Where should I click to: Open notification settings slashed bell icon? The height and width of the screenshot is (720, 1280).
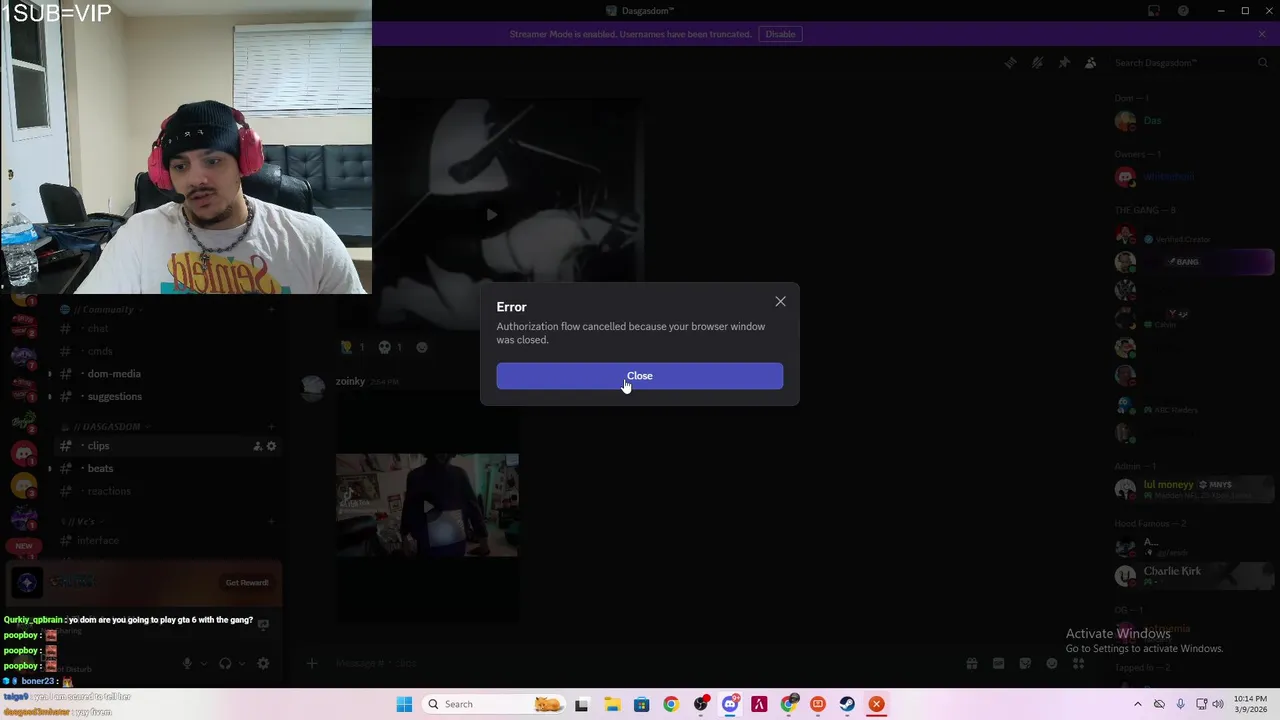(x=1037, y=63)
